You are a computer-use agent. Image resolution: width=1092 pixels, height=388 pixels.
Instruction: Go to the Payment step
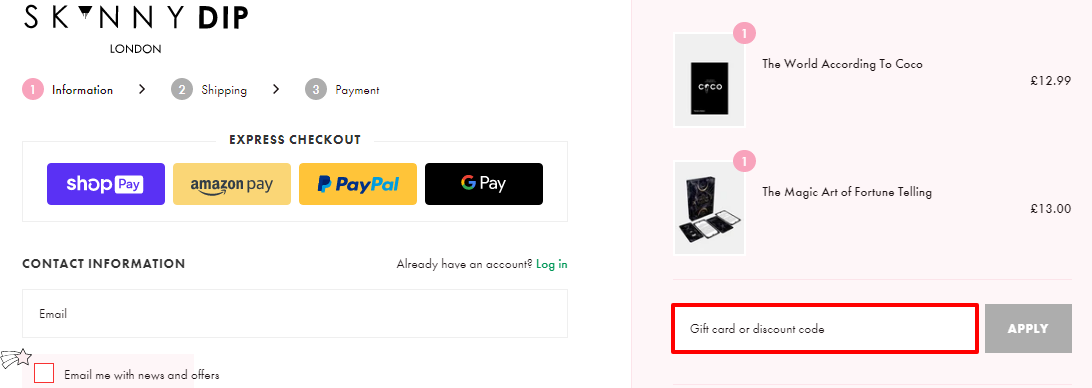coord(357,90)
